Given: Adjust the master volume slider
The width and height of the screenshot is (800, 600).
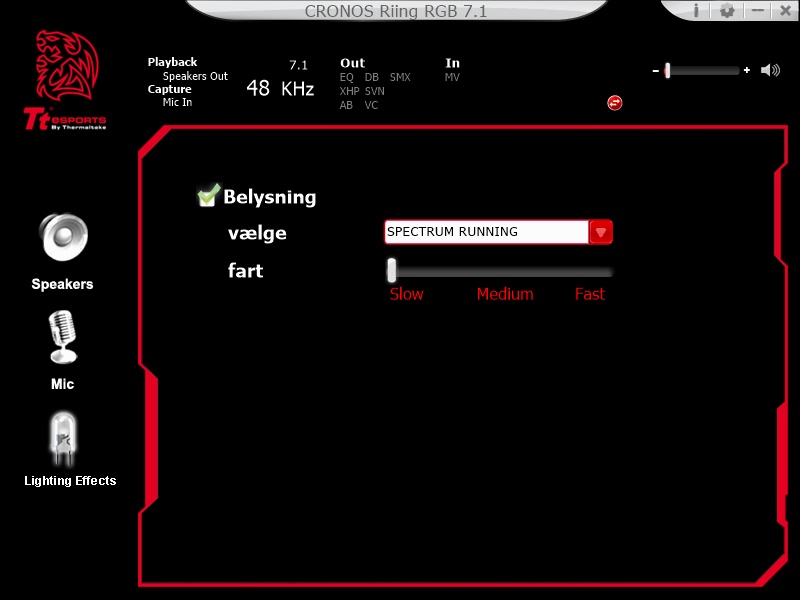Looking at the screenshot, I should pyautogui.click(x=703, y=70).
